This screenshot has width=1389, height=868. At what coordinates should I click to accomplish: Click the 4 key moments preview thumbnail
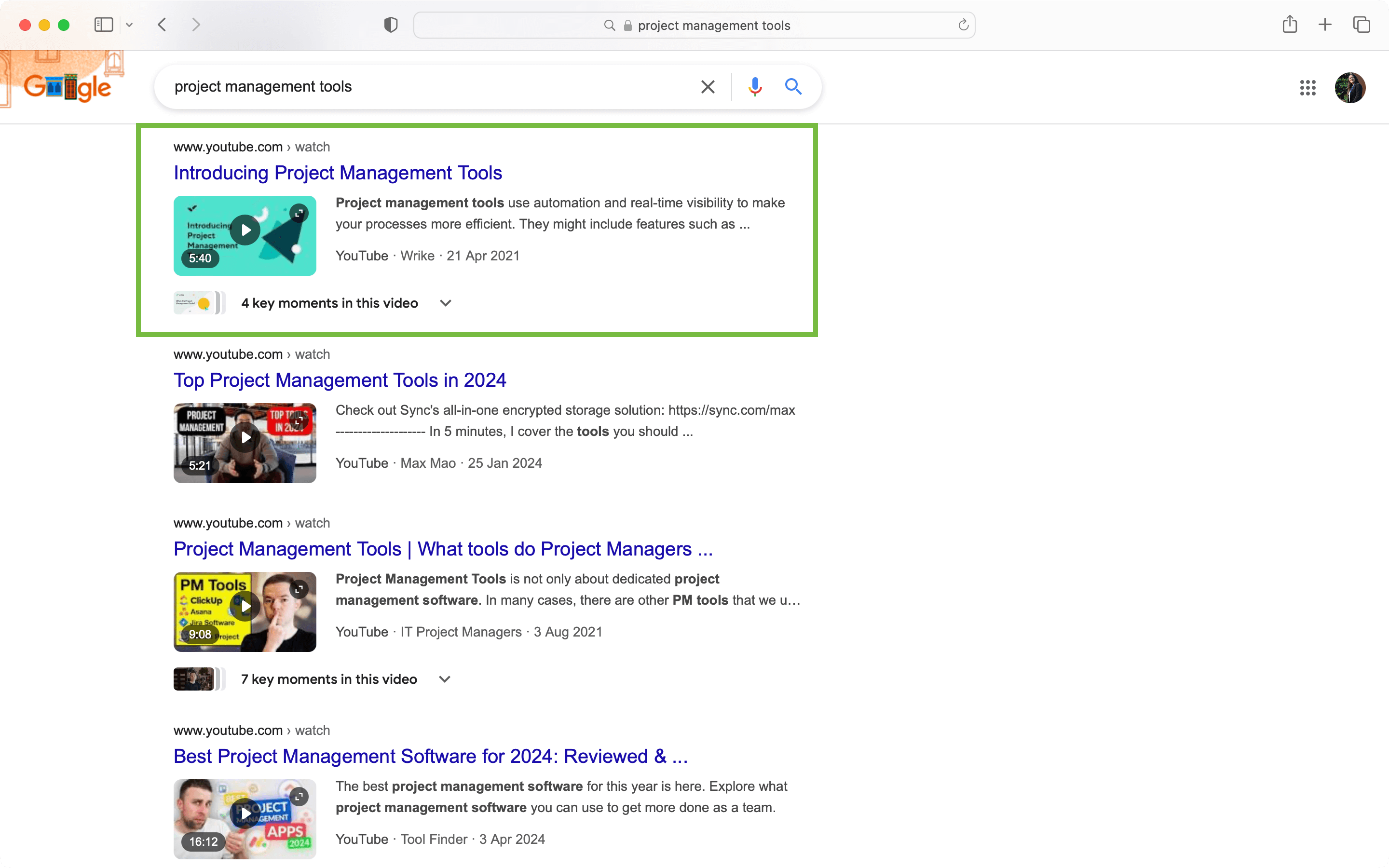tap(199, 303)
